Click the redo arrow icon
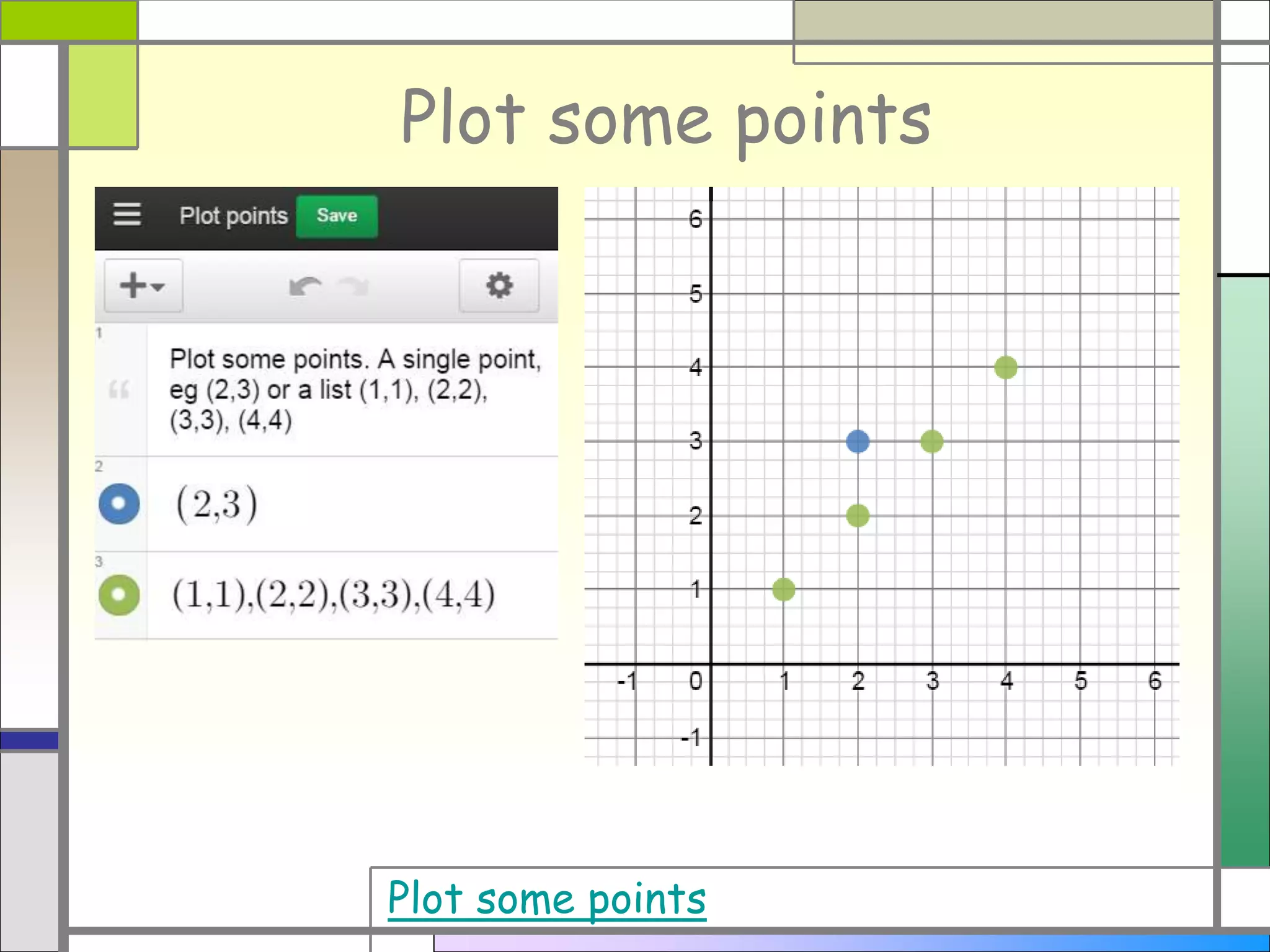Image resolution: width=1270 pixels, height=952 pixels. (353, 287)
